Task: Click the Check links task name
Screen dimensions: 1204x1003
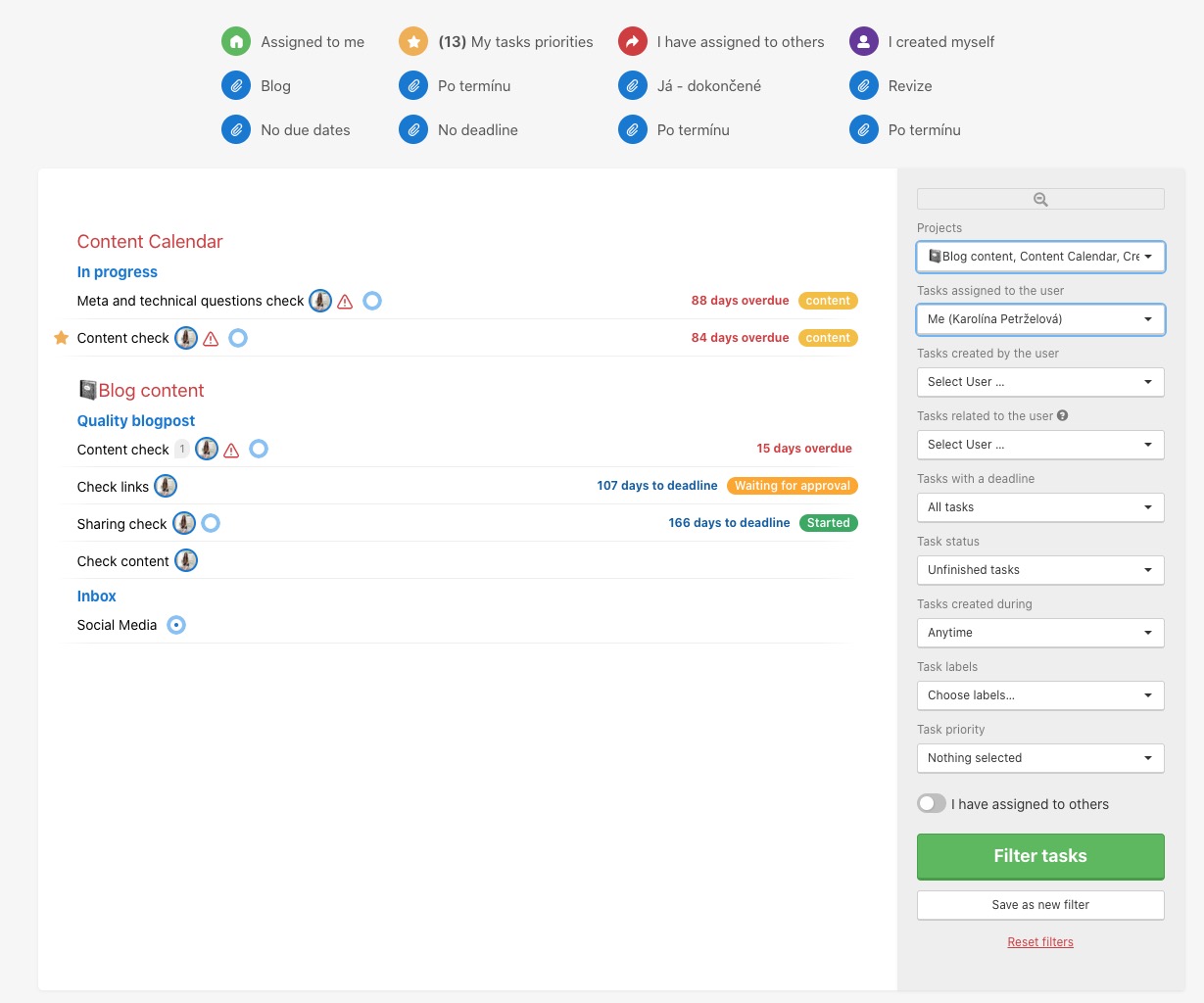Action: click(x=113, y=487)
